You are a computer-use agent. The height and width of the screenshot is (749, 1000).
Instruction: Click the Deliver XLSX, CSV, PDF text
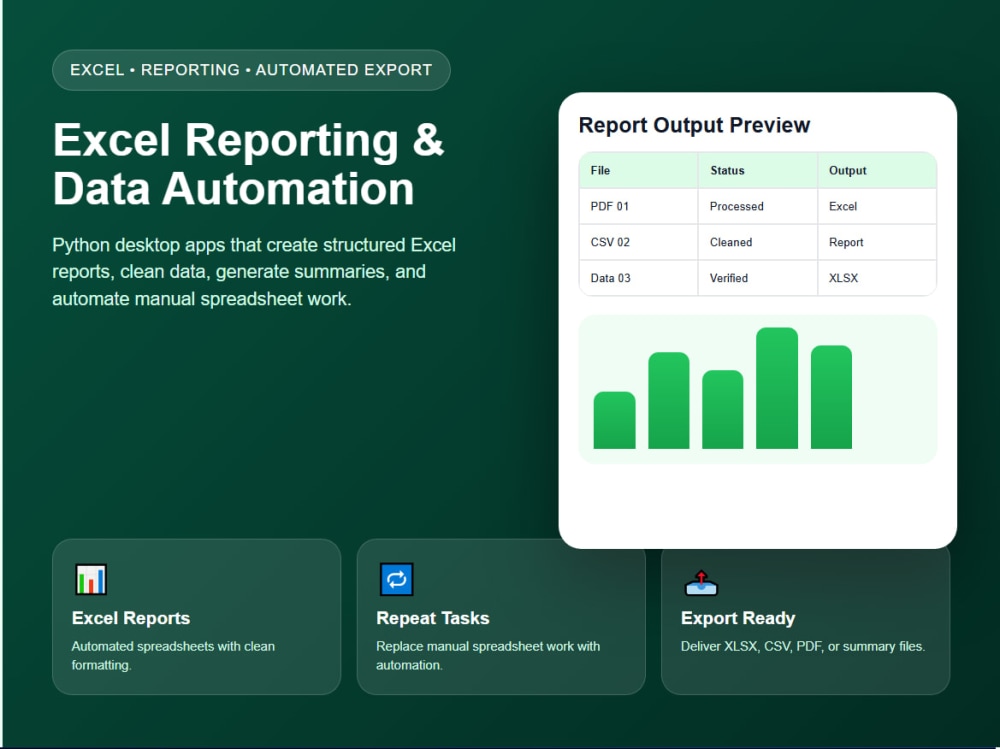[802, 646]
